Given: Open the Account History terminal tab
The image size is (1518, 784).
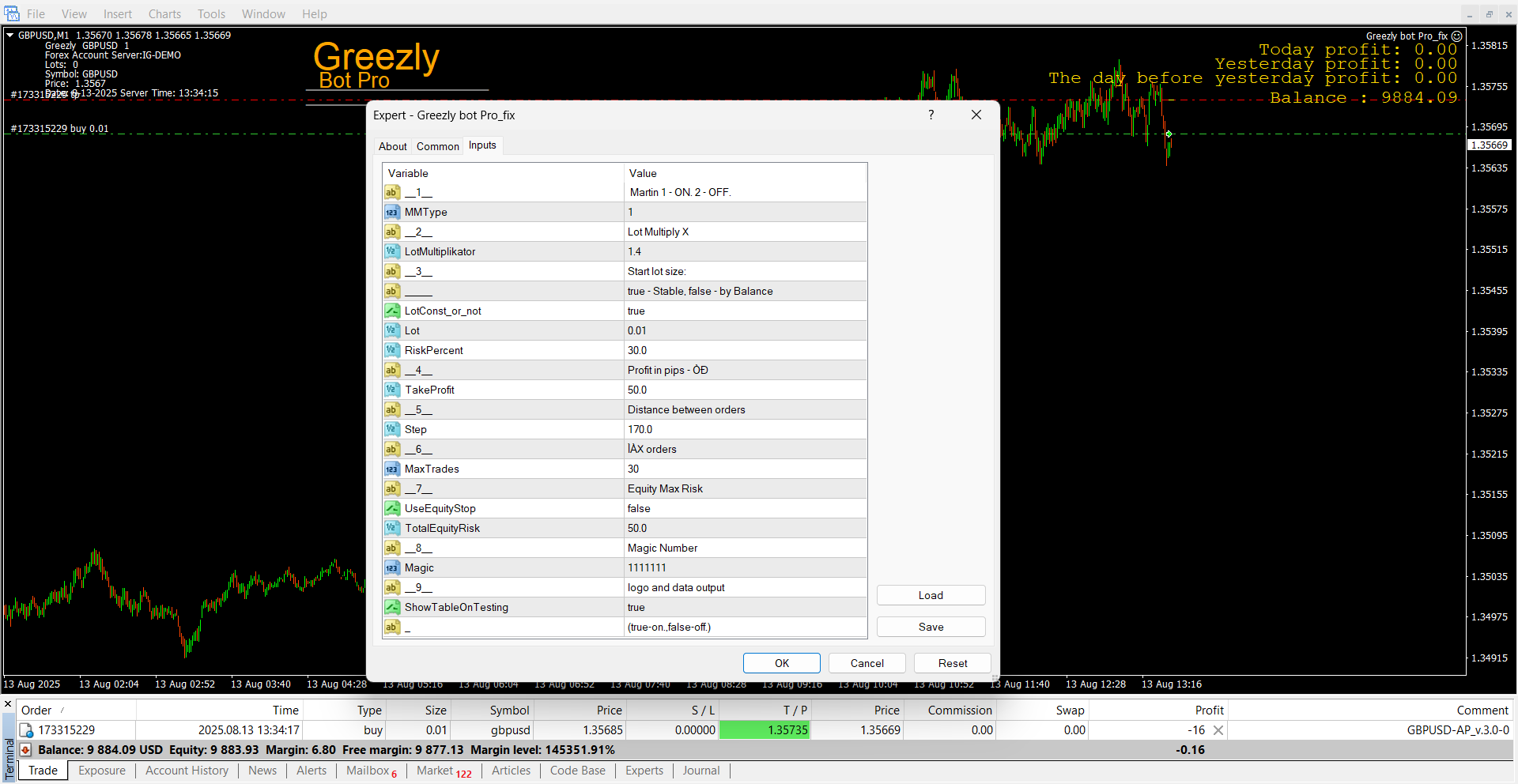Looking at the screenshot, I should tap(187, 771).
